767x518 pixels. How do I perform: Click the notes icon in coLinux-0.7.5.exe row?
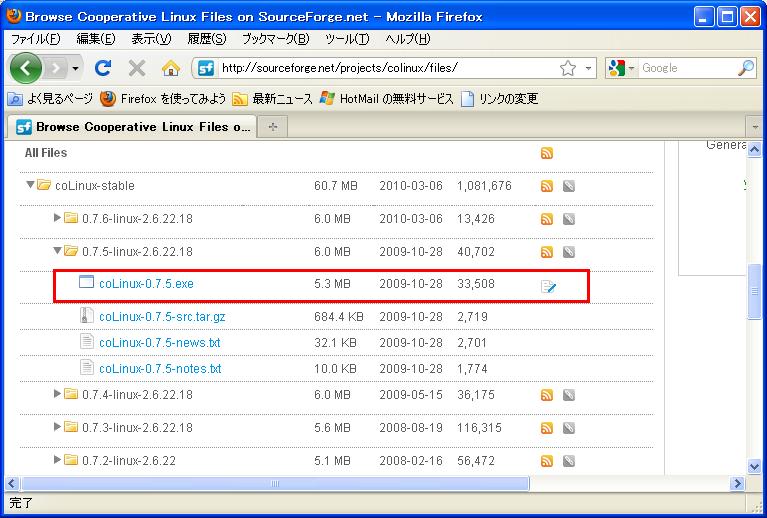[548, 286]
